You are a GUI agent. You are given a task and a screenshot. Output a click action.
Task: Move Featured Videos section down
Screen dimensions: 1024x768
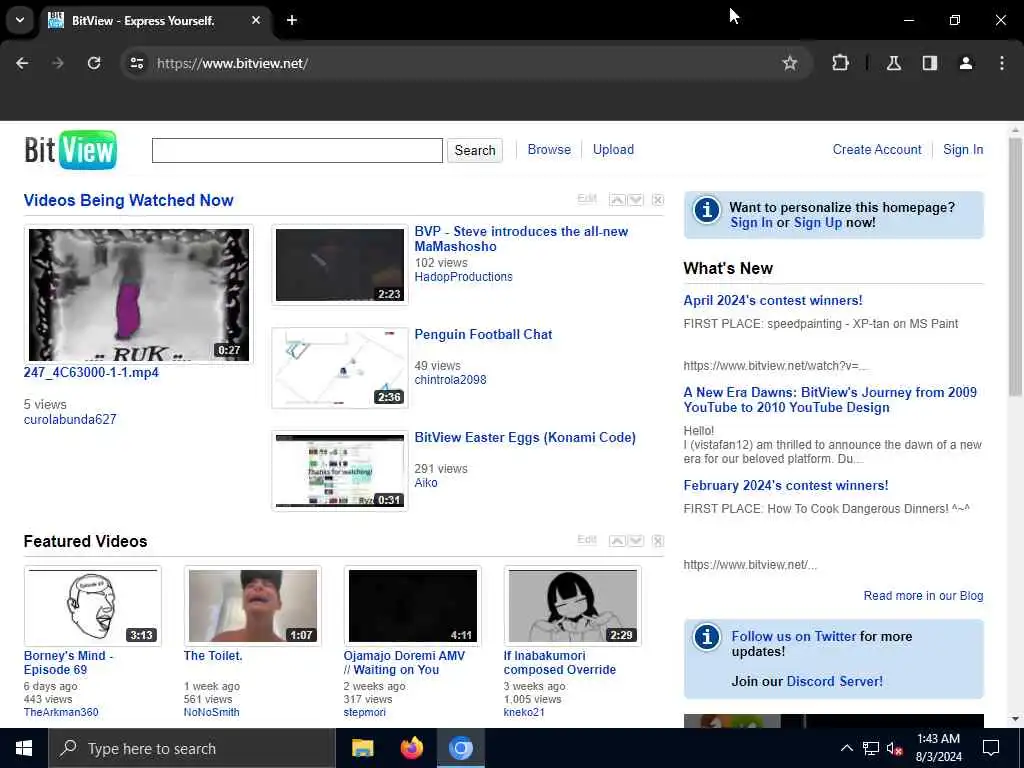[x=635, y=541]
